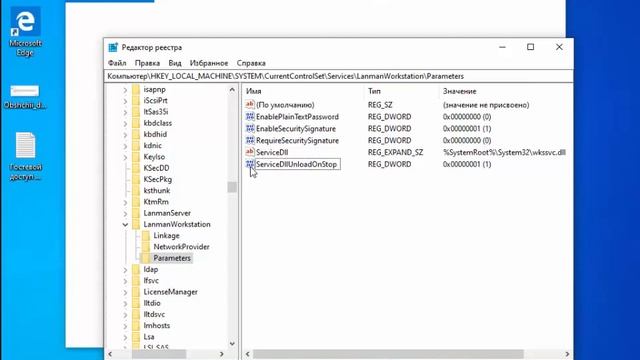Click the lmhosts folder icon
The image size is (640, 360).
point(136,326)
